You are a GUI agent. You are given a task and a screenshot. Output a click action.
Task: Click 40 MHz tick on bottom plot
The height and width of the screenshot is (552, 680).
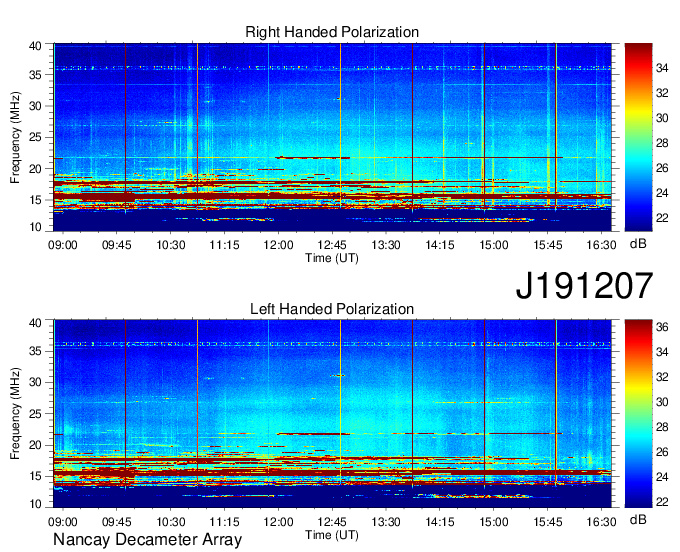pyautogui.click(x=35, y=323)
